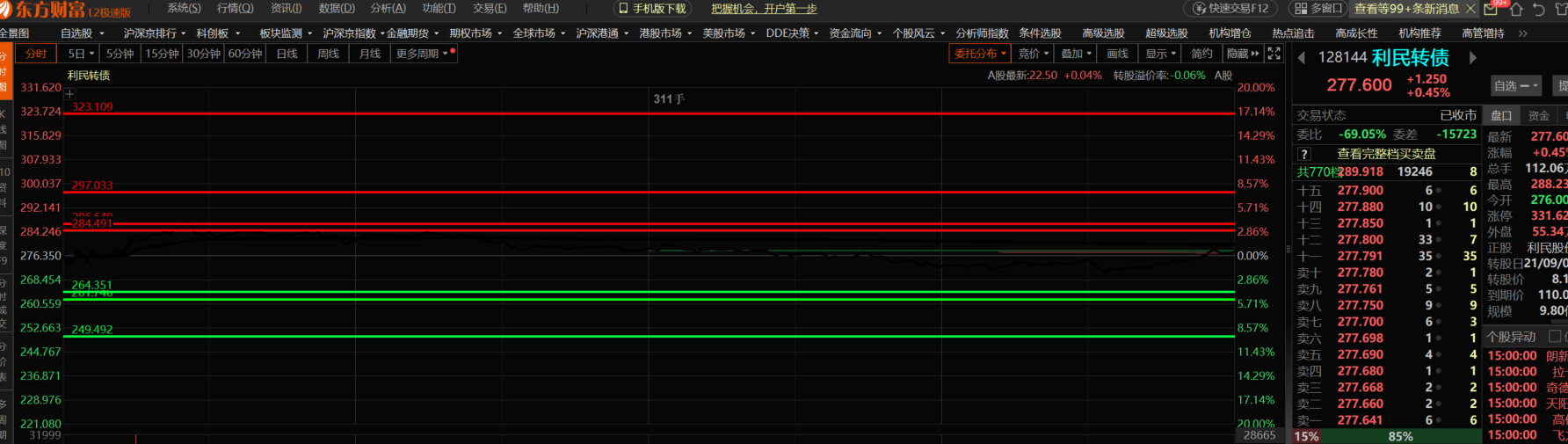Open the 叠加 overlay dropdown
Screen dimensions: 1568x444
tap(1076, 54)
